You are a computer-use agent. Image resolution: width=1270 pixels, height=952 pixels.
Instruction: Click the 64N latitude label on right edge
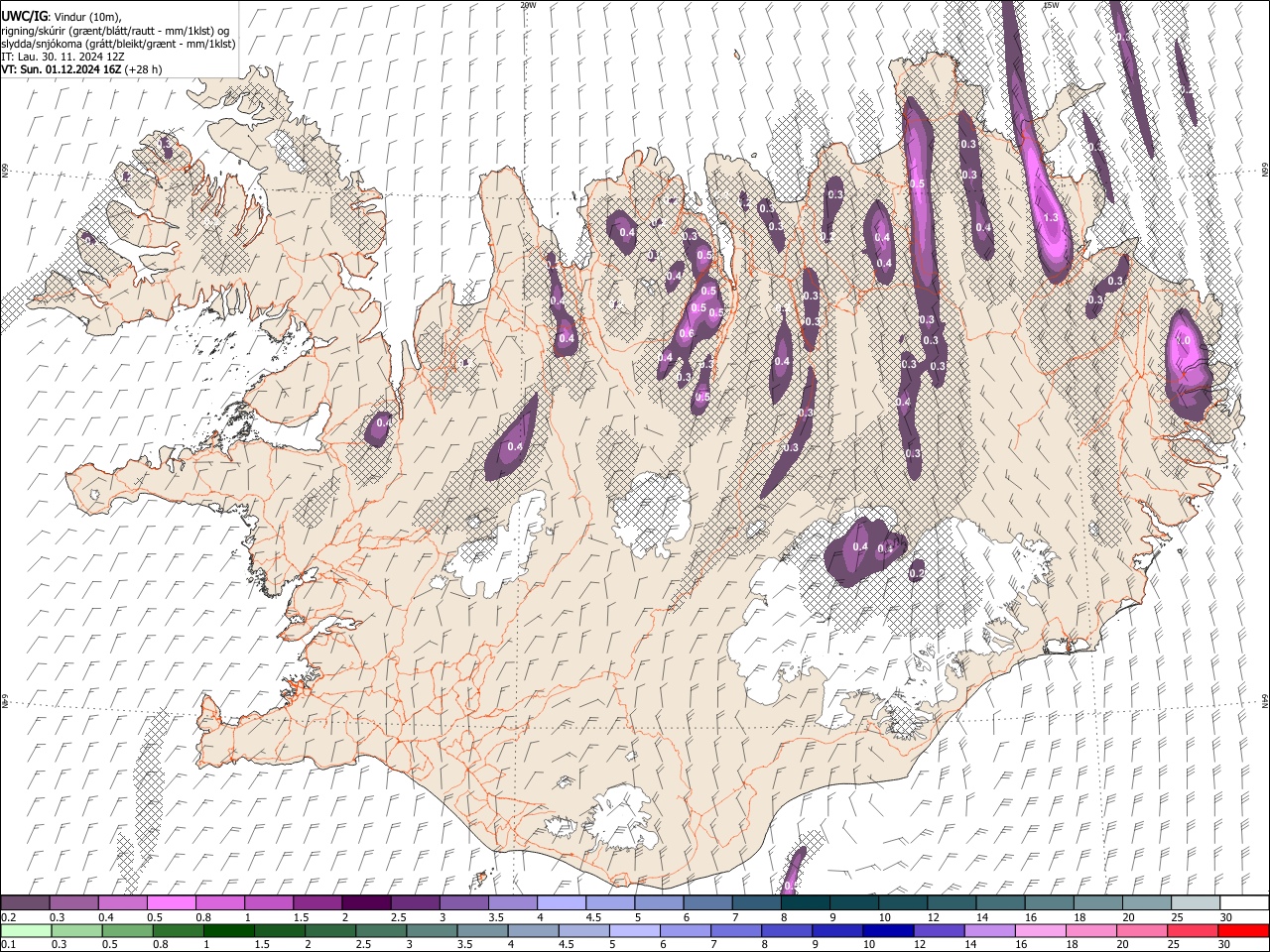tap(1265, 701)
